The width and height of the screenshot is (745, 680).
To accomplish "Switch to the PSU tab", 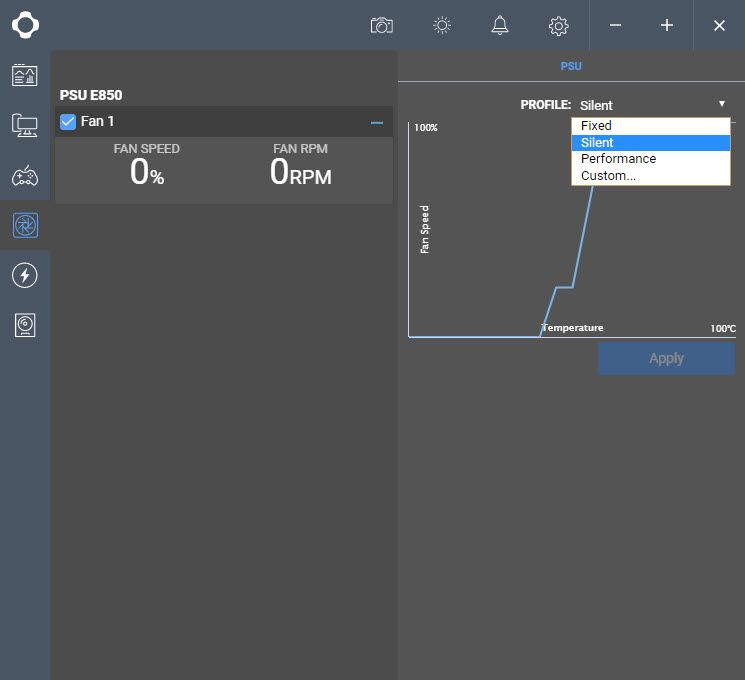I will pos(571,66).
